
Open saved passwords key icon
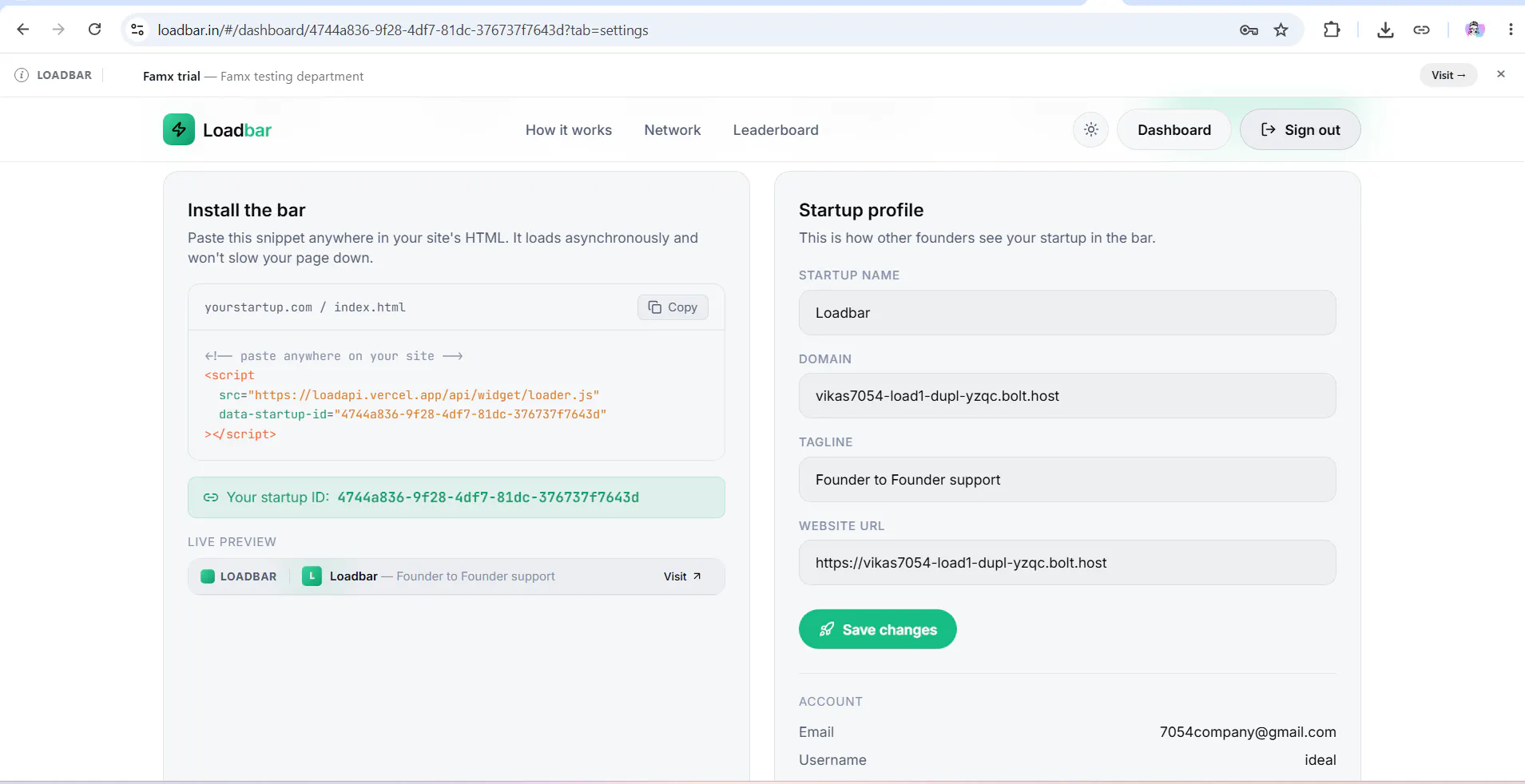[x=1249, y=30]
